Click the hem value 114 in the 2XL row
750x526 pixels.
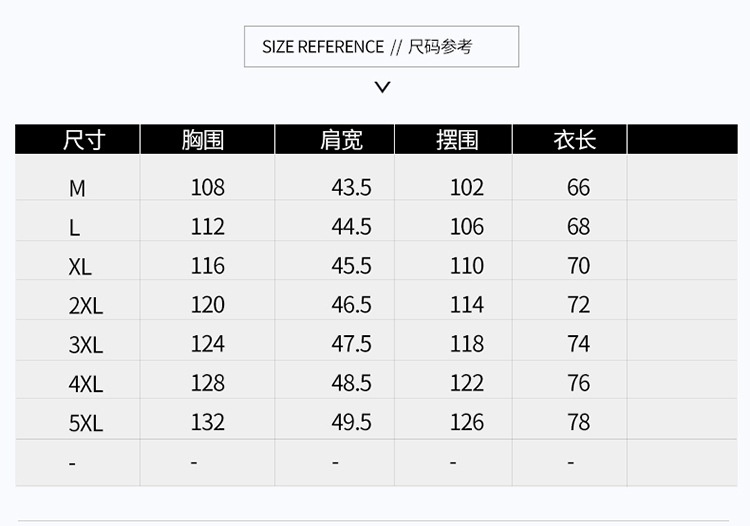(466, 305)
